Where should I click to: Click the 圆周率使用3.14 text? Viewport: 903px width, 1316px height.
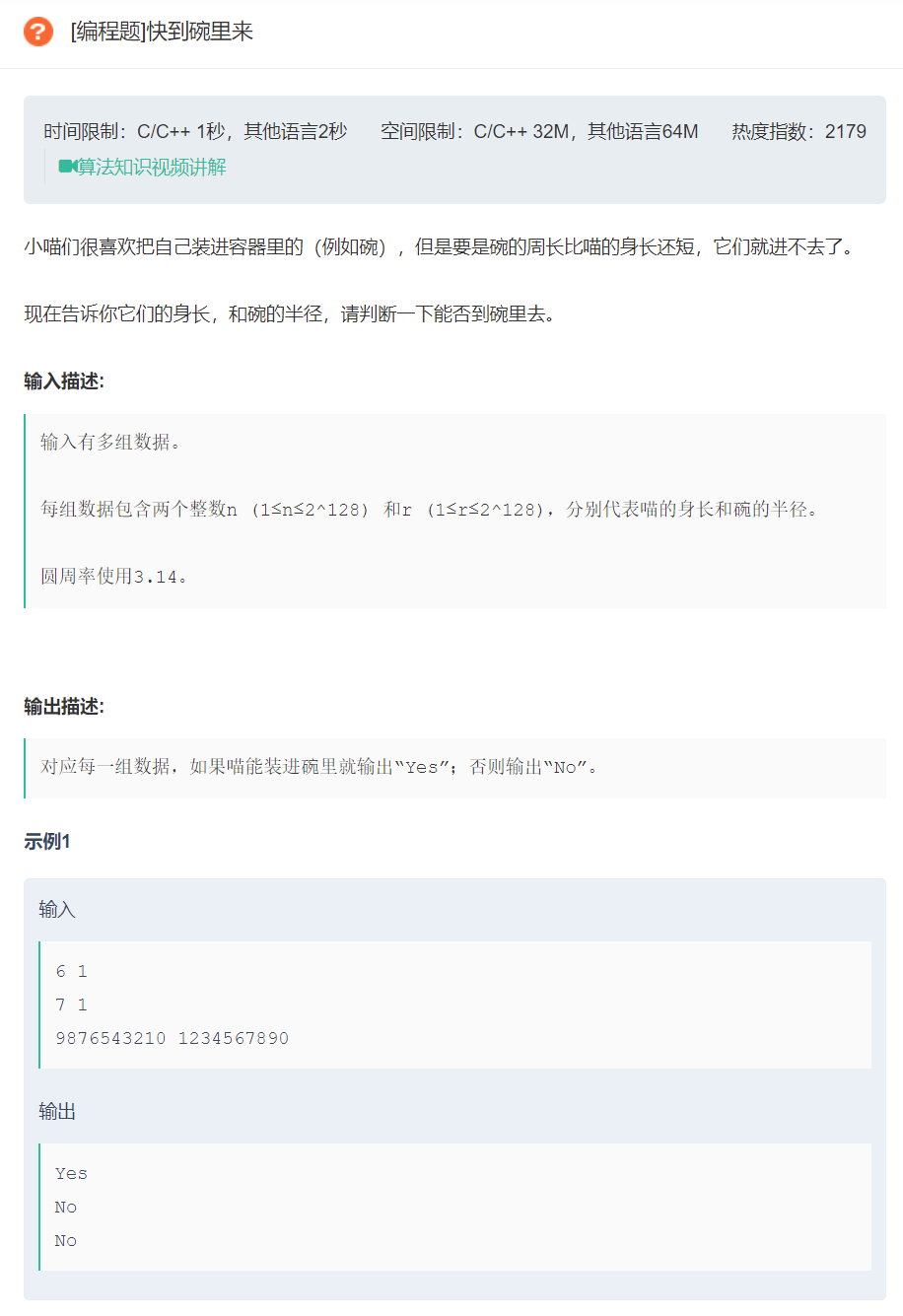pyautogui.click(x=114, y=577)
